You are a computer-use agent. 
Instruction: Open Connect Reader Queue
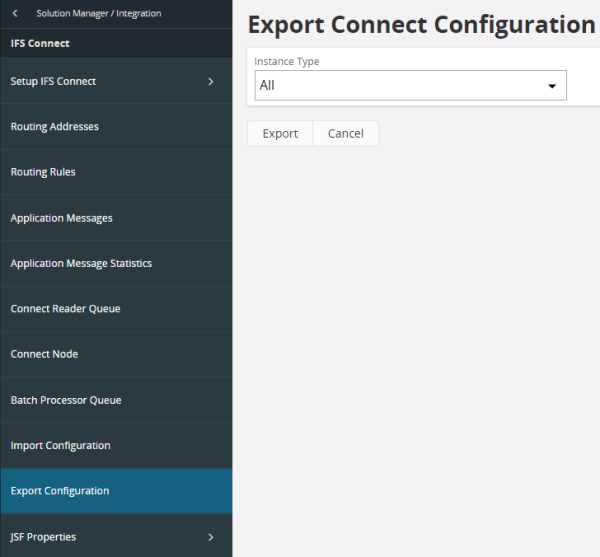[116, 309]
